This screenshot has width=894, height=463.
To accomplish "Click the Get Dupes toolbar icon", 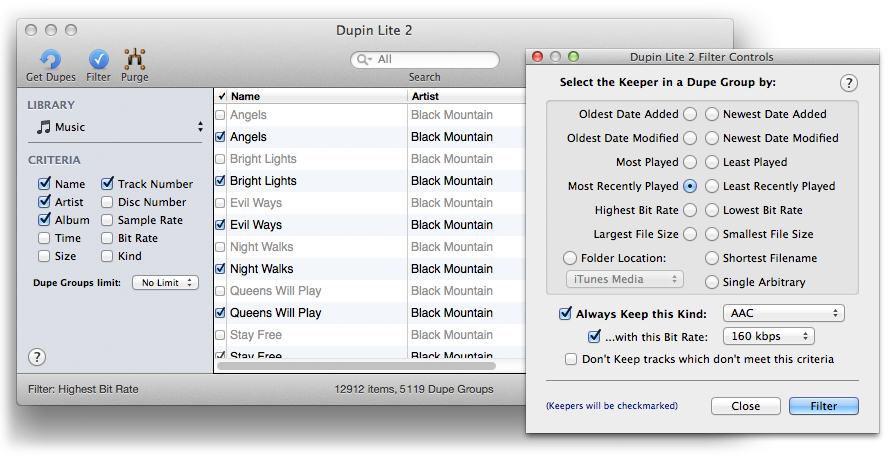I will (x=50, y=59).
